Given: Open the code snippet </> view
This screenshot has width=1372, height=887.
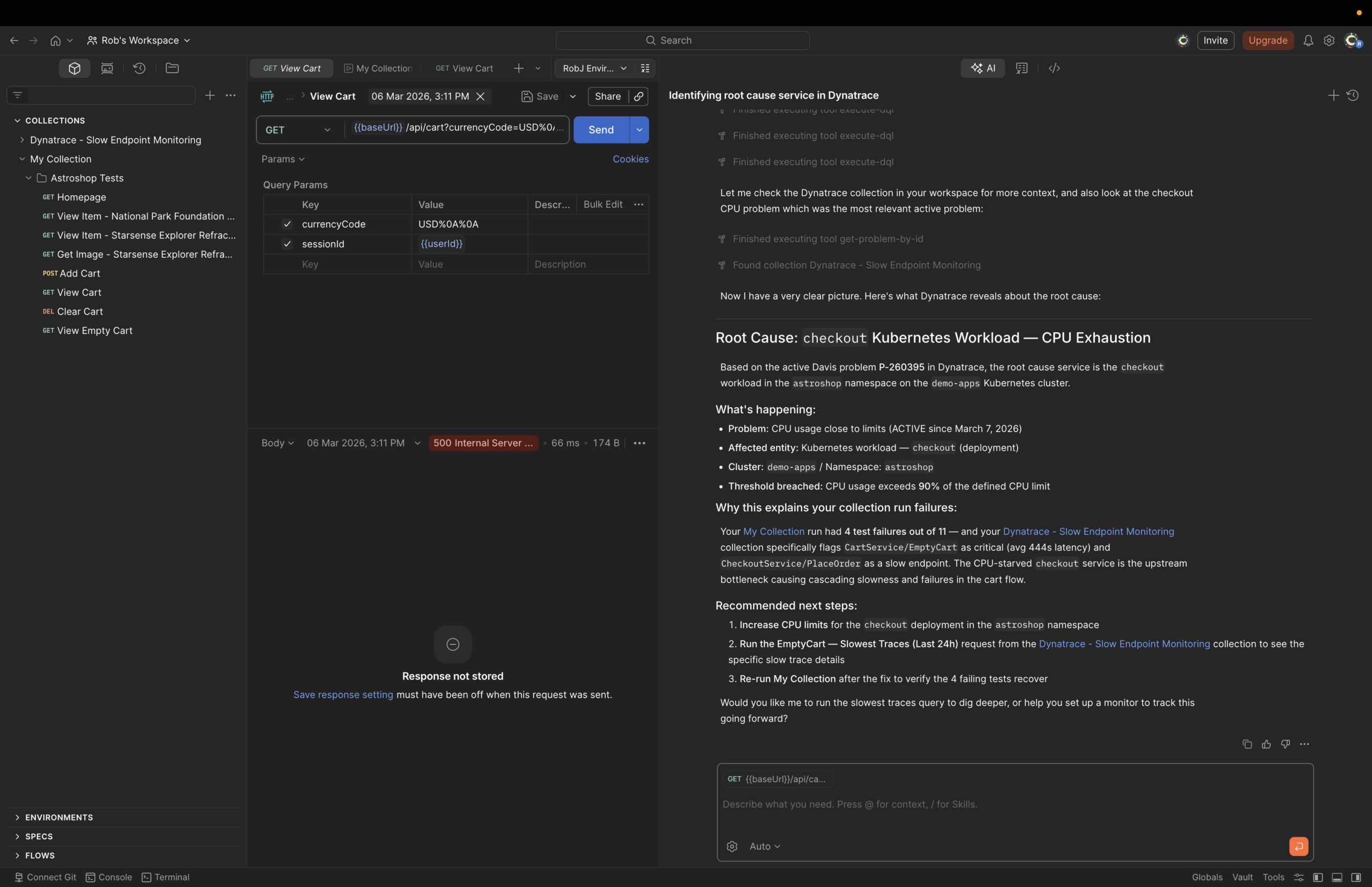Looking at the screenshot, I should click(x=1054, y=68).
